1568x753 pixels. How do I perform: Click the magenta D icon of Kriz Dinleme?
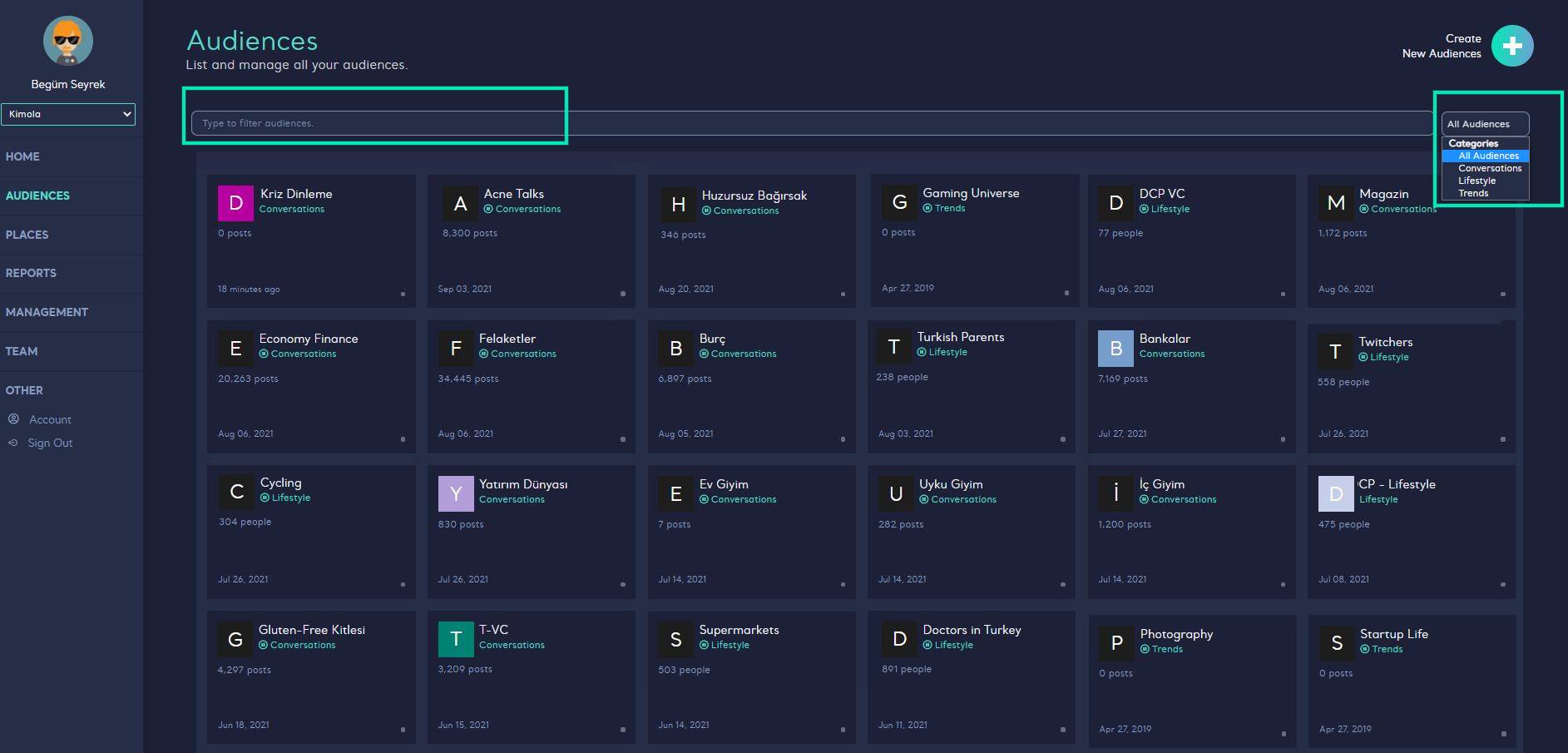pos(235,203)
